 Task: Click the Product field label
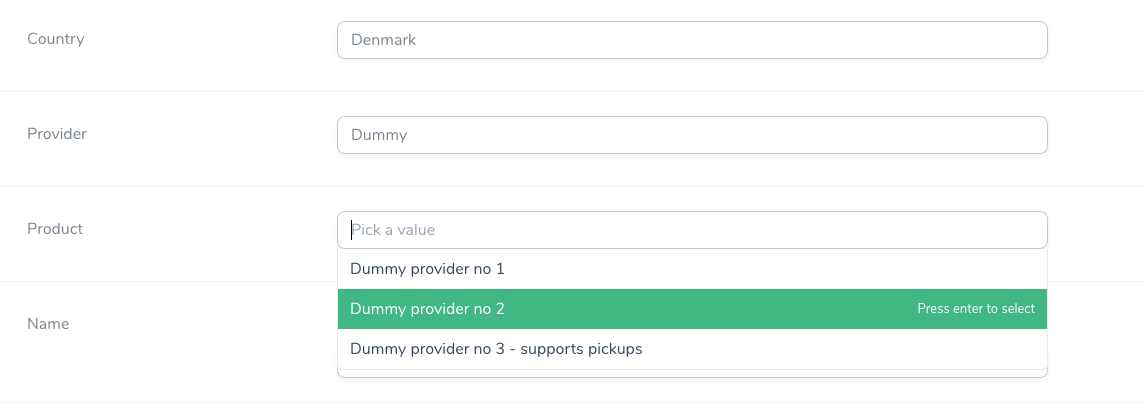click(55, 229)
